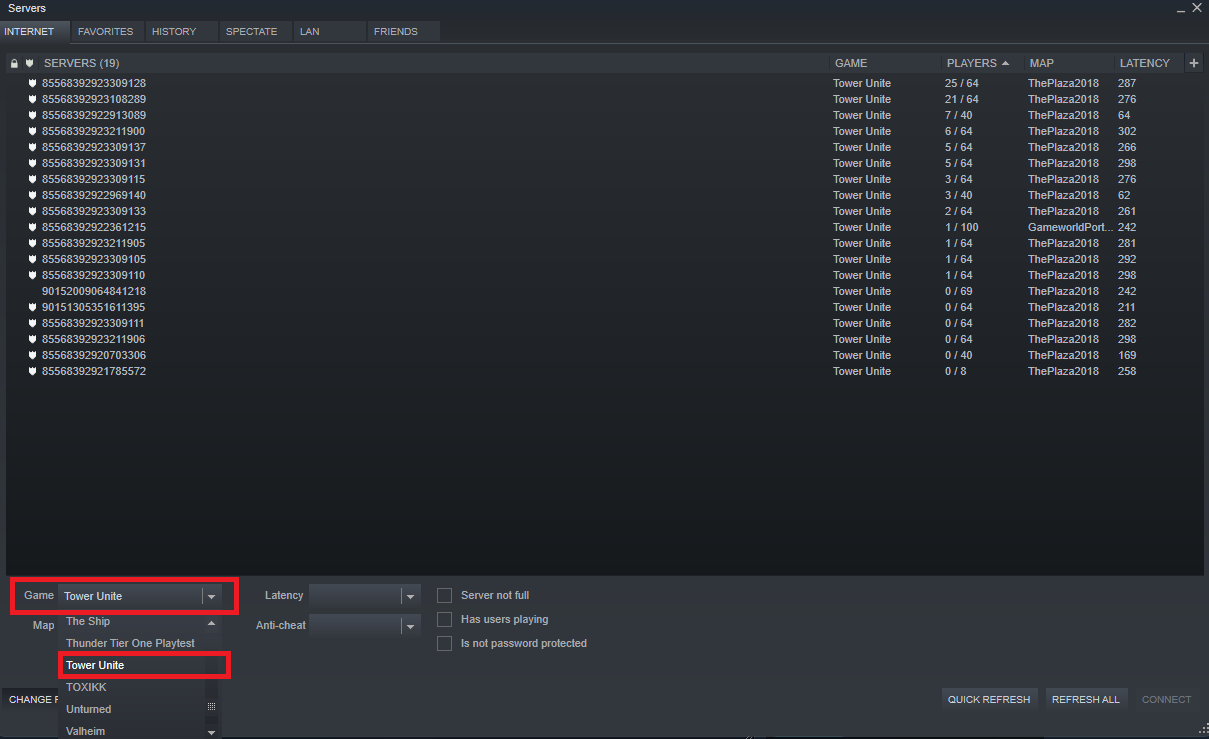
Task: Open the Latency filter dropdown
Action: [364, 596]
